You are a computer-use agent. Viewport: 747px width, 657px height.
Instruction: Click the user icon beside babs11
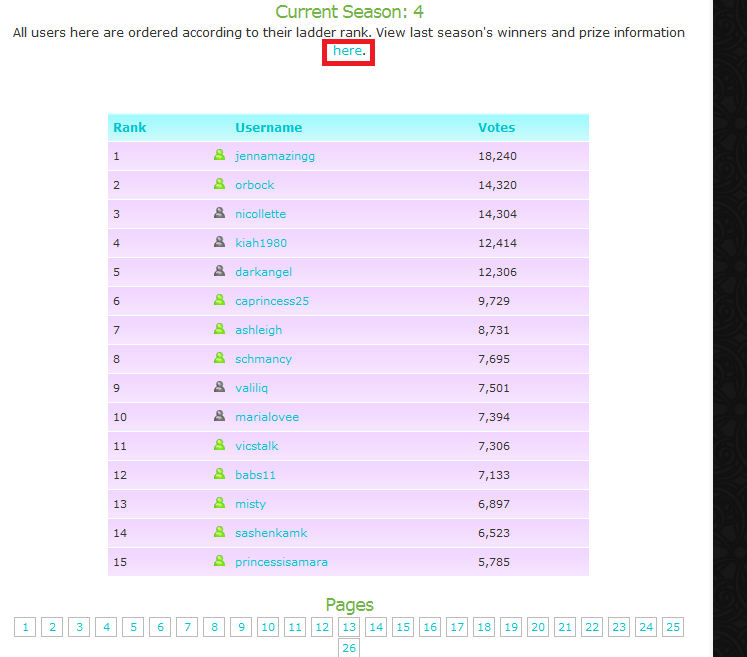tap(219, 474)
